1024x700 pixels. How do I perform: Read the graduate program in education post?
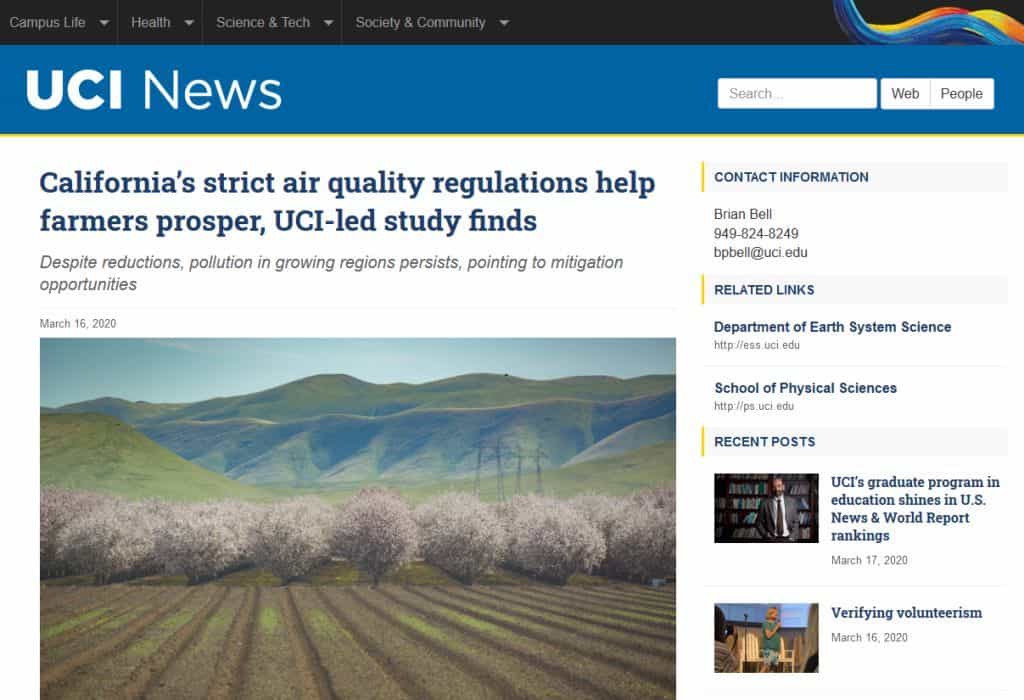click(x=915, y=509)
